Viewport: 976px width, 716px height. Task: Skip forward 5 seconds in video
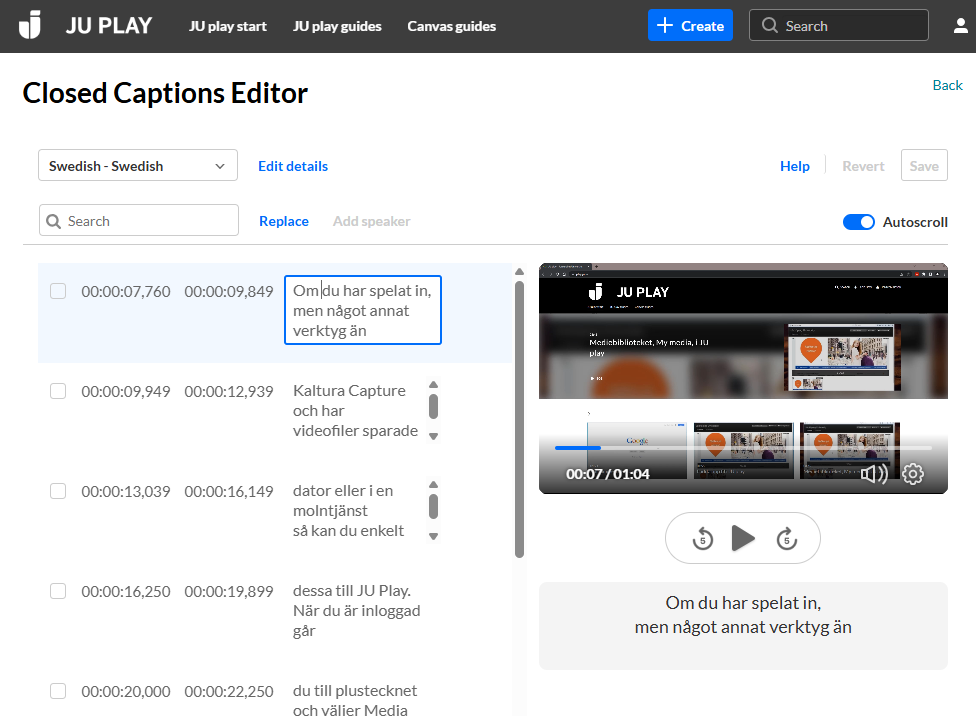(786, 539)
